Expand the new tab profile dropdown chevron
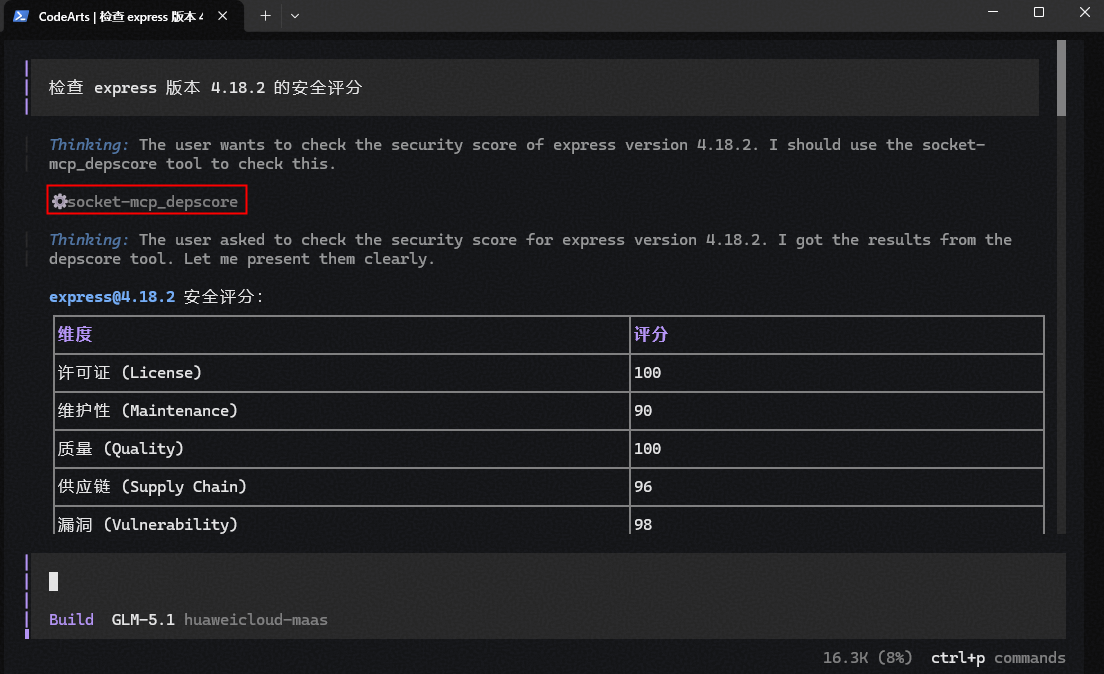Viewport: 1104px width, 674px height. 295,15
